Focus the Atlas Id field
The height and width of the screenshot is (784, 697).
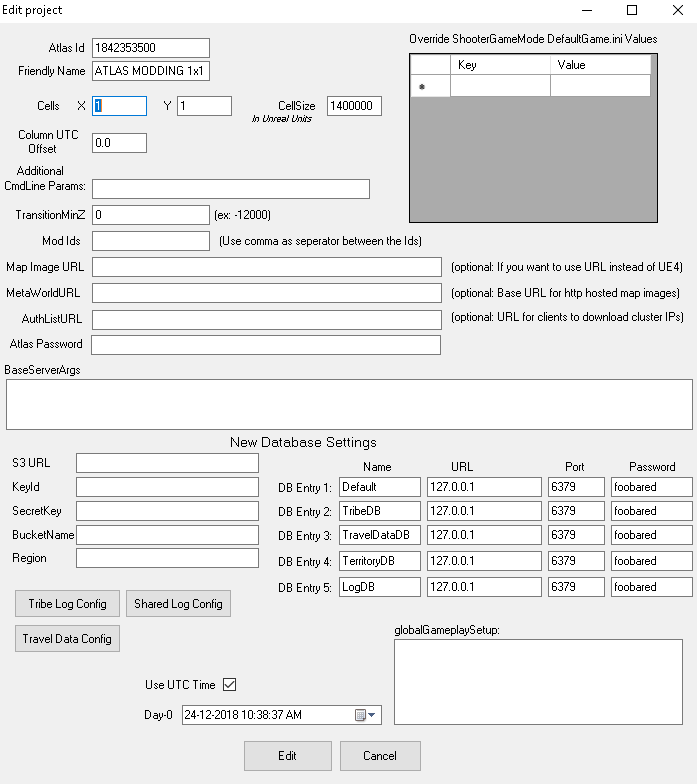click(x=150, y=48)
